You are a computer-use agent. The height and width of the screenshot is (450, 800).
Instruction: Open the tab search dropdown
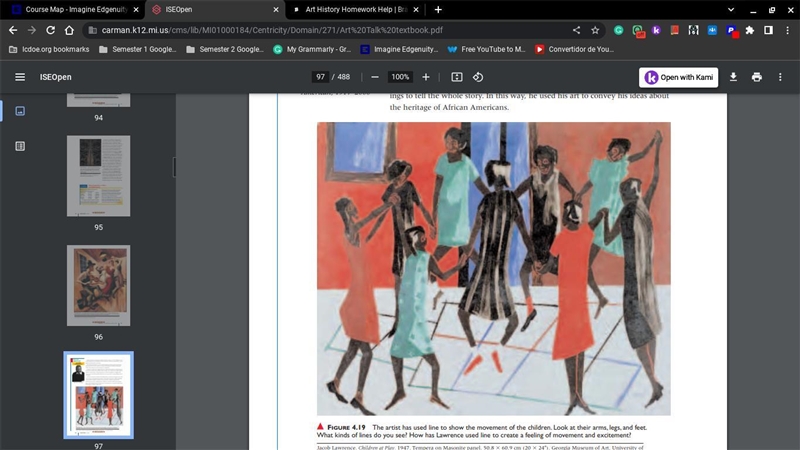click(731, 10)
